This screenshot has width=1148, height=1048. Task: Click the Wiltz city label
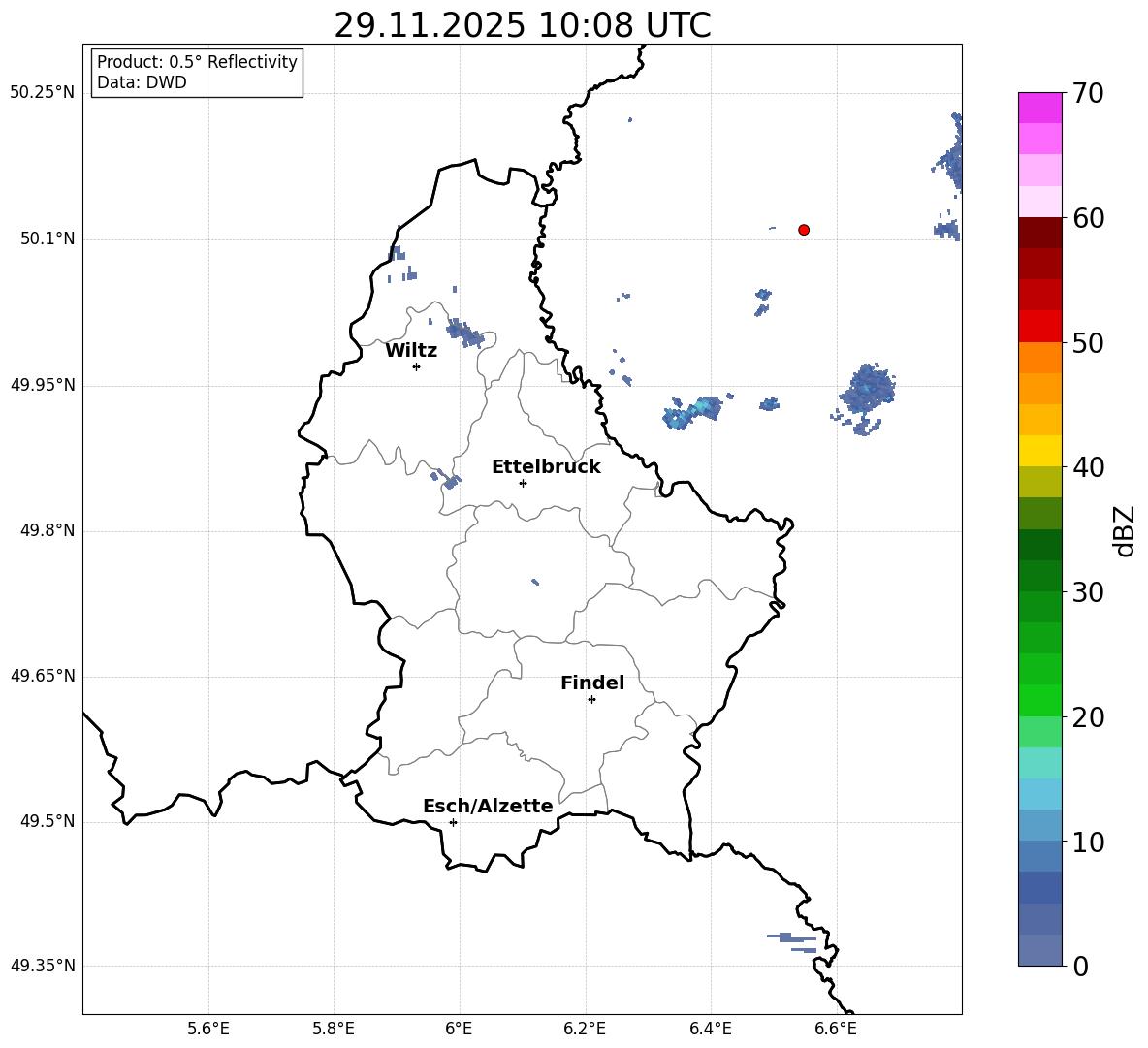tap(411, 351)
